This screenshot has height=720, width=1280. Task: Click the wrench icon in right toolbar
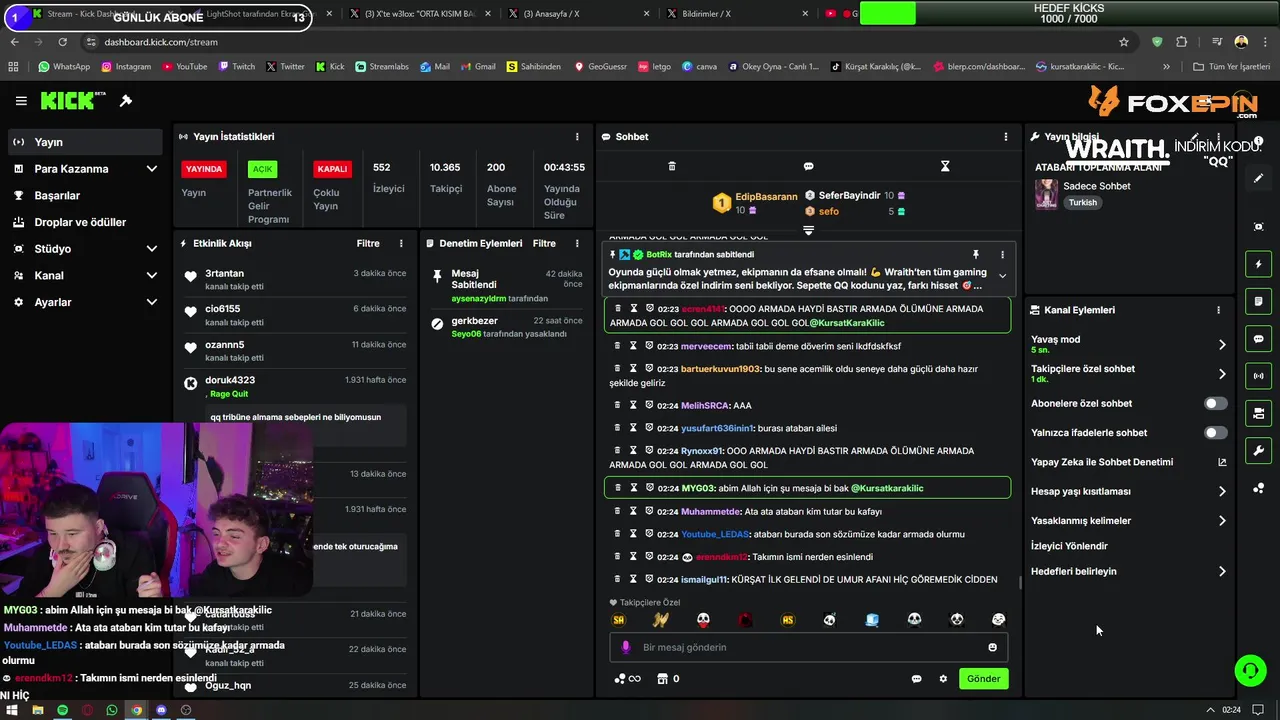pyautogui.click(x=1258, y=451)
